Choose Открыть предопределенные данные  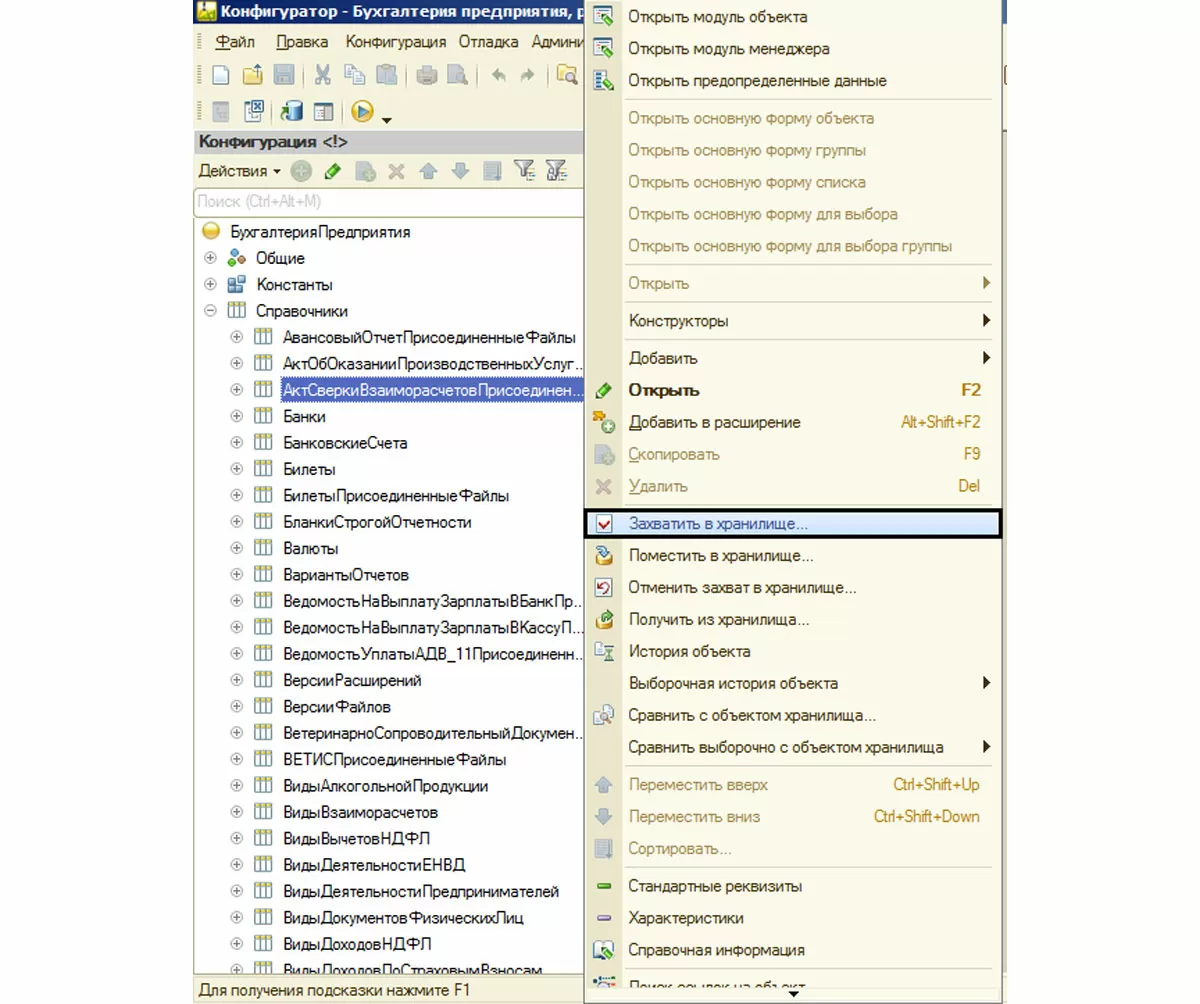(793, 80)
